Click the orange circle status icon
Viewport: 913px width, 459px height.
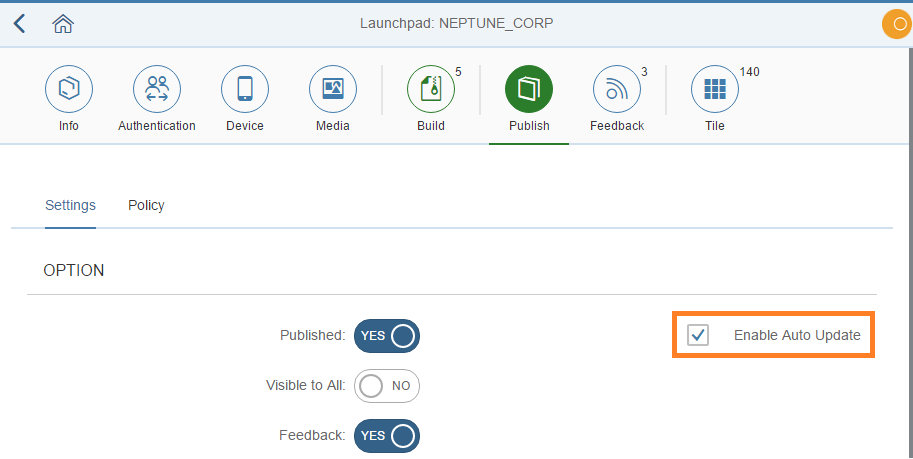pos(894,25)
